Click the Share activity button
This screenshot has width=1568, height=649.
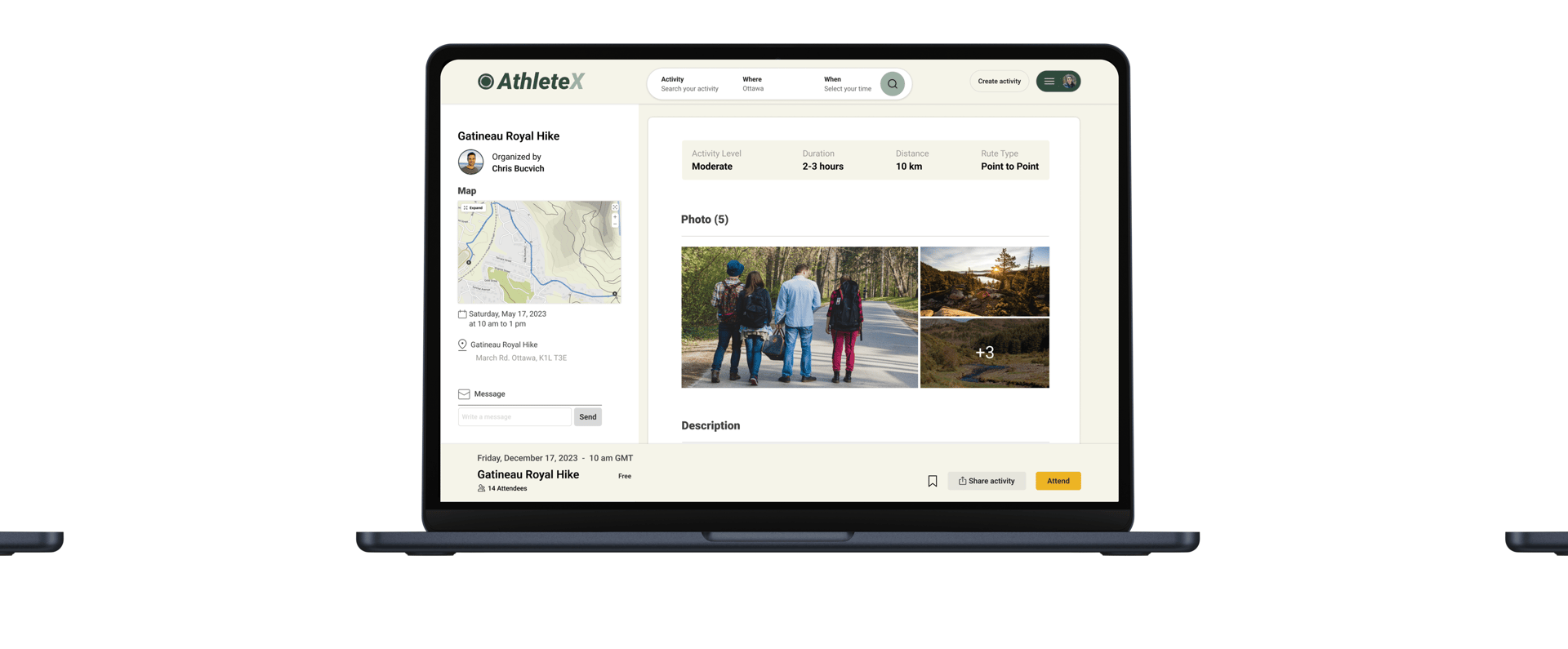pyautogui.click(x=987, y=481)
